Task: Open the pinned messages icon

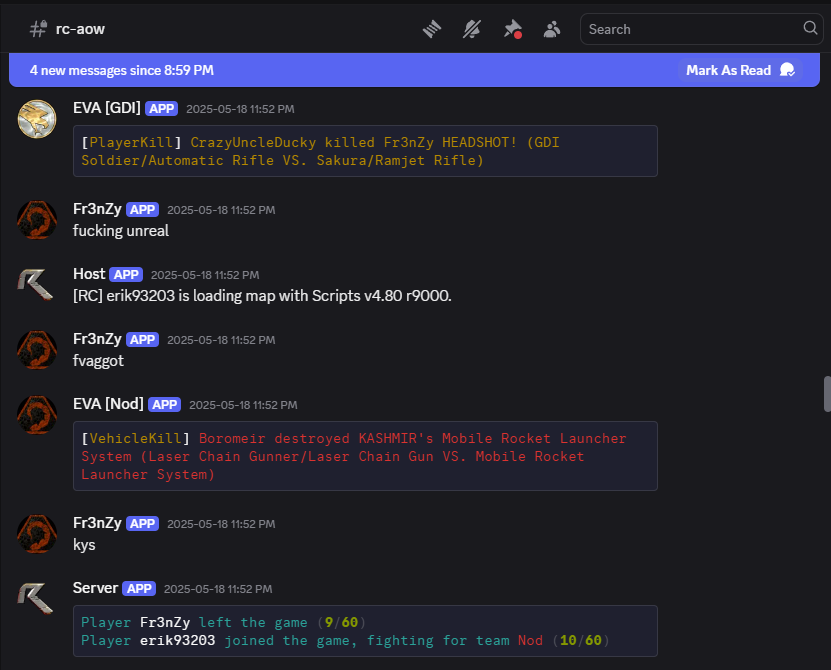Action: pyautogui.click(x=512, y=29)
